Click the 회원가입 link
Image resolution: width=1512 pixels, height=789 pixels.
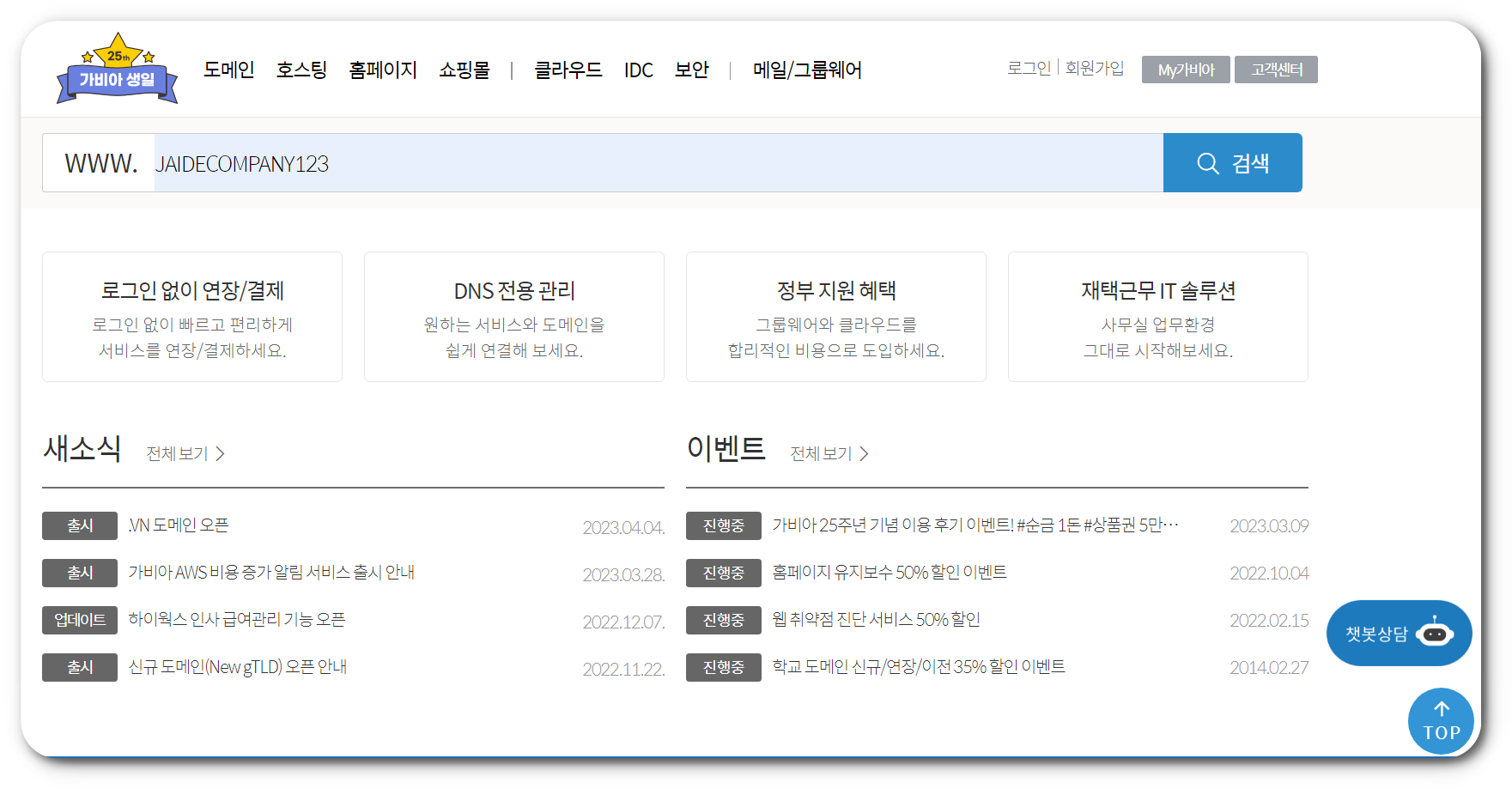[1096, 69]
